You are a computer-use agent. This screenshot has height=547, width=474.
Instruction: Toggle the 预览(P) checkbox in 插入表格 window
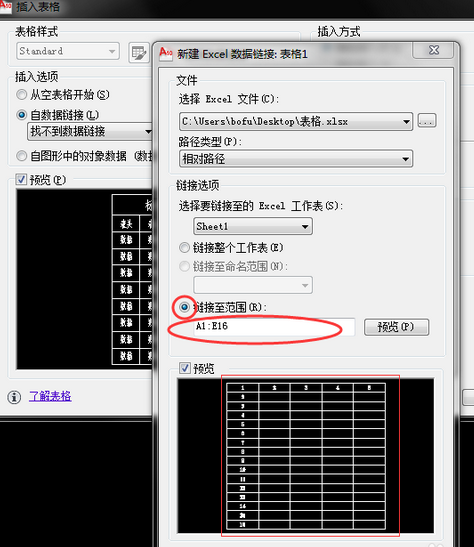21,180
